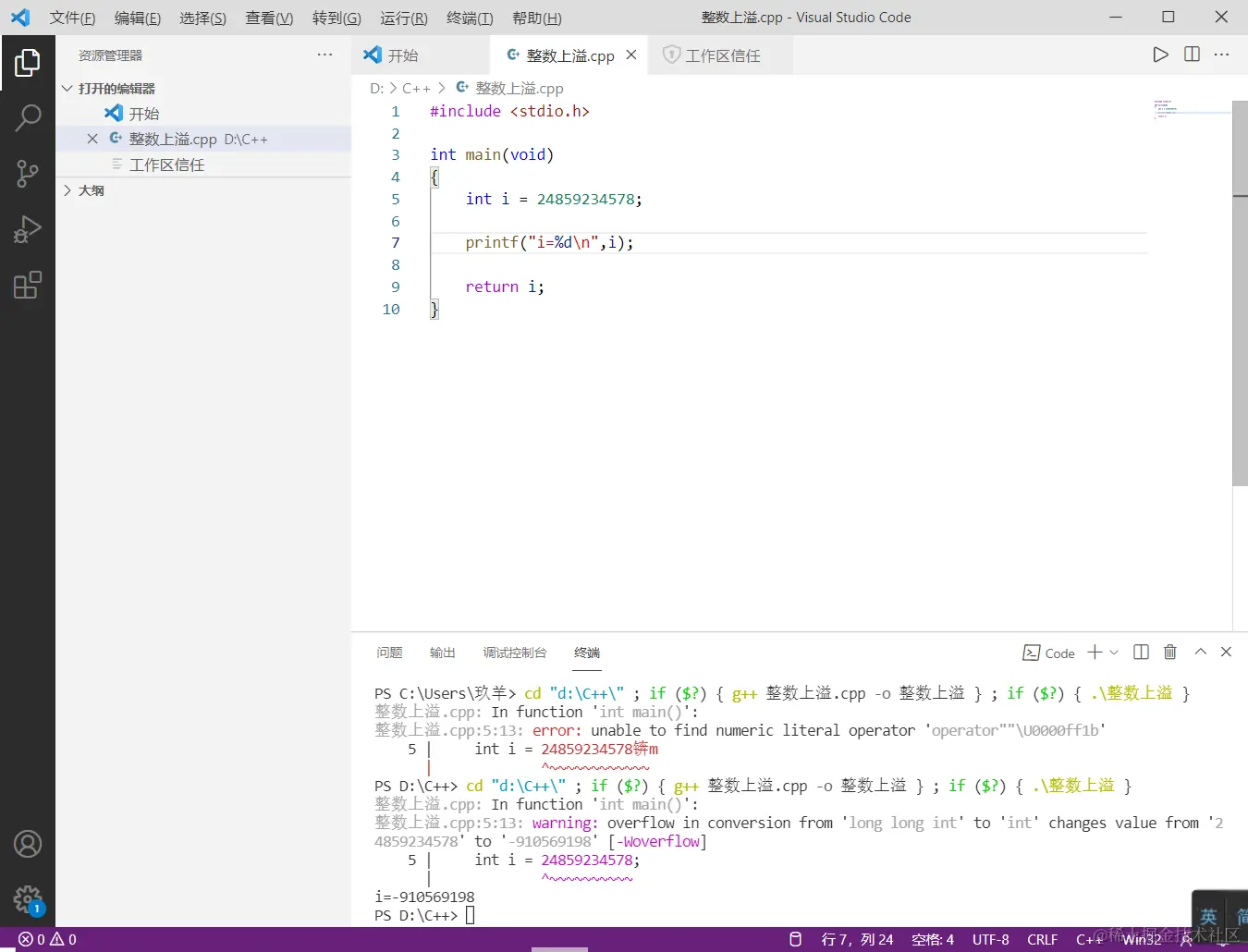The width and height of the screenshot is (1248, 952).
Task: Switch to the 输出 panel tab
Action: (443, 653)
